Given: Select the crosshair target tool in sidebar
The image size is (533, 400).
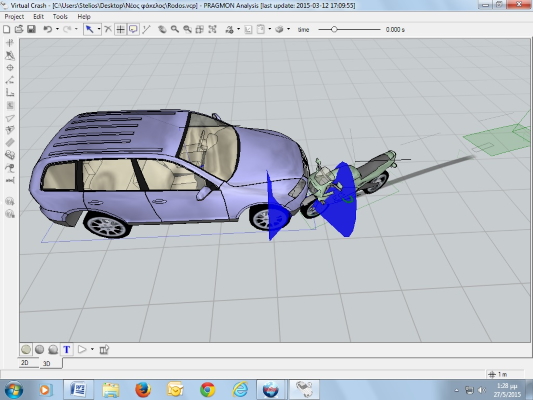Looking at the screenshot, I should point(10,68).
